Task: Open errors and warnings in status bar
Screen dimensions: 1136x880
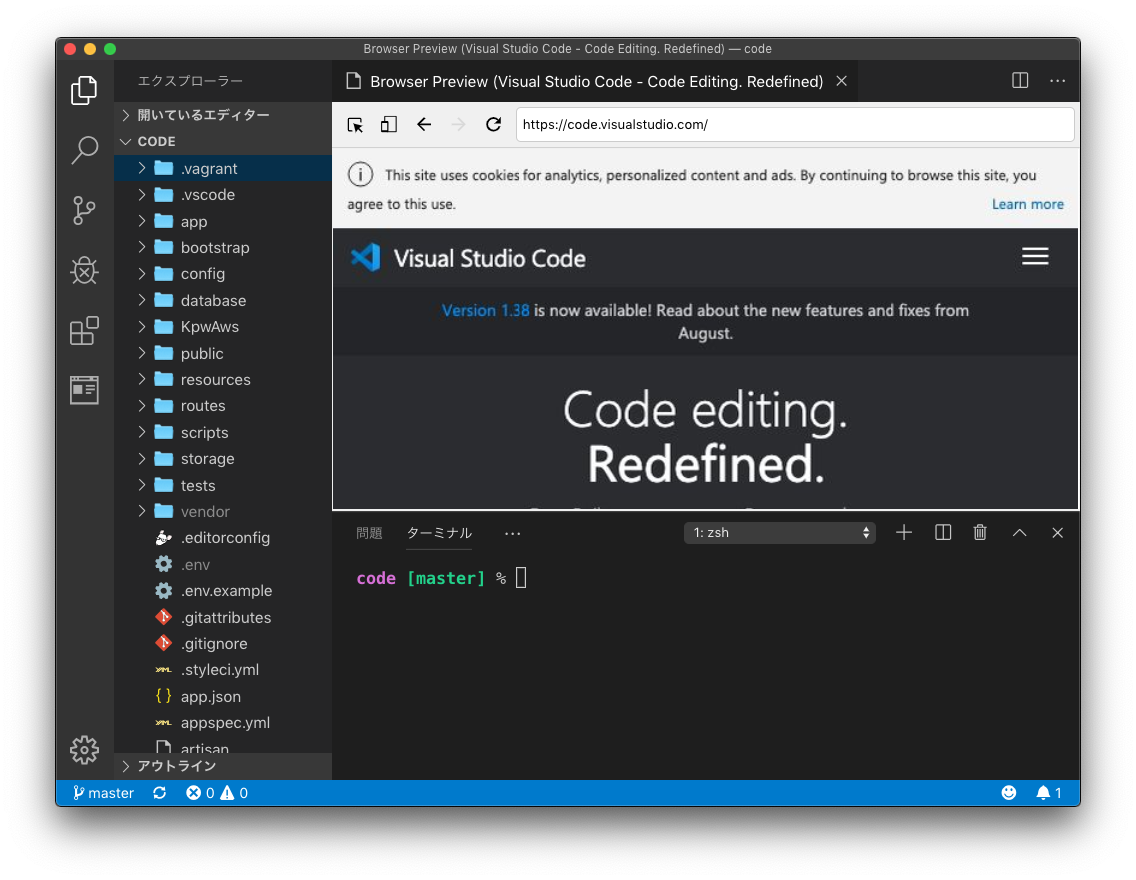Action: [x=217, y=793]
